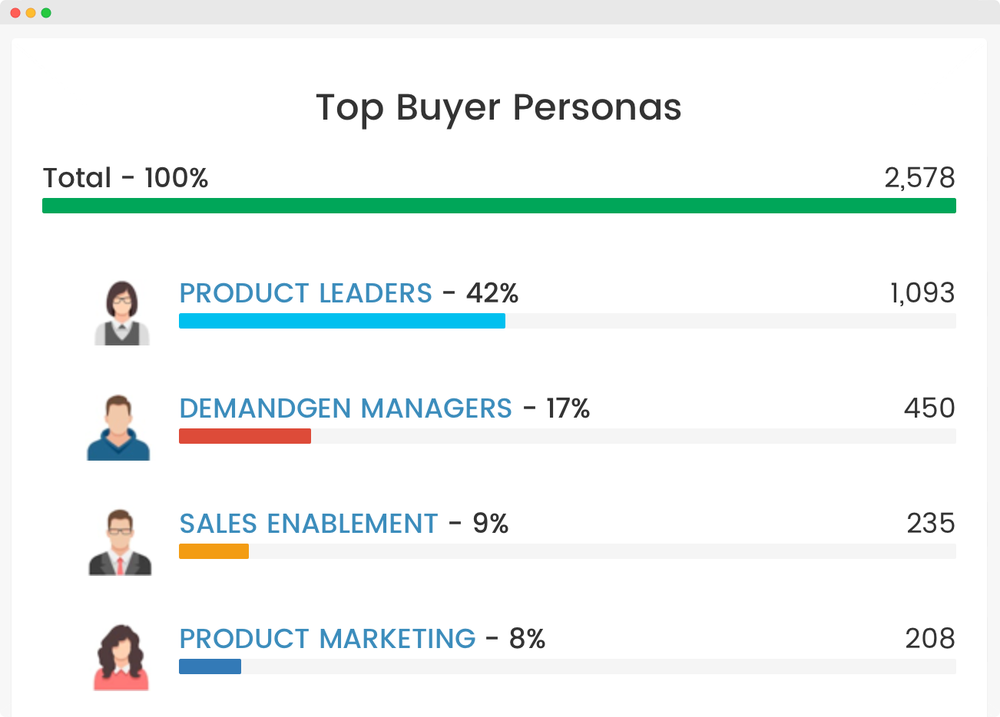Click the 1,093 Product Leaders count
1000x717 pixels.
[x=922, y=293]
